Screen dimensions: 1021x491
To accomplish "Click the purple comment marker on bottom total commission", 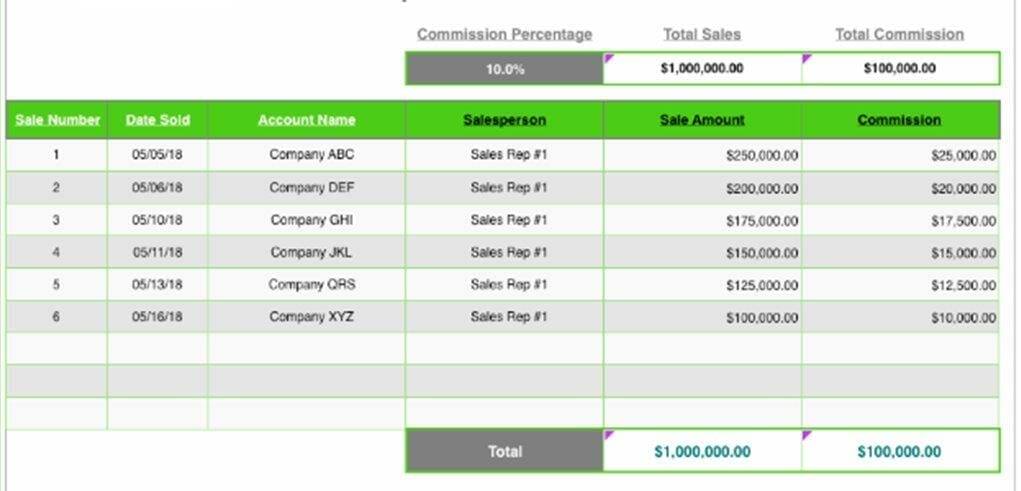I will pyautogui.click(x=807, y=434).
